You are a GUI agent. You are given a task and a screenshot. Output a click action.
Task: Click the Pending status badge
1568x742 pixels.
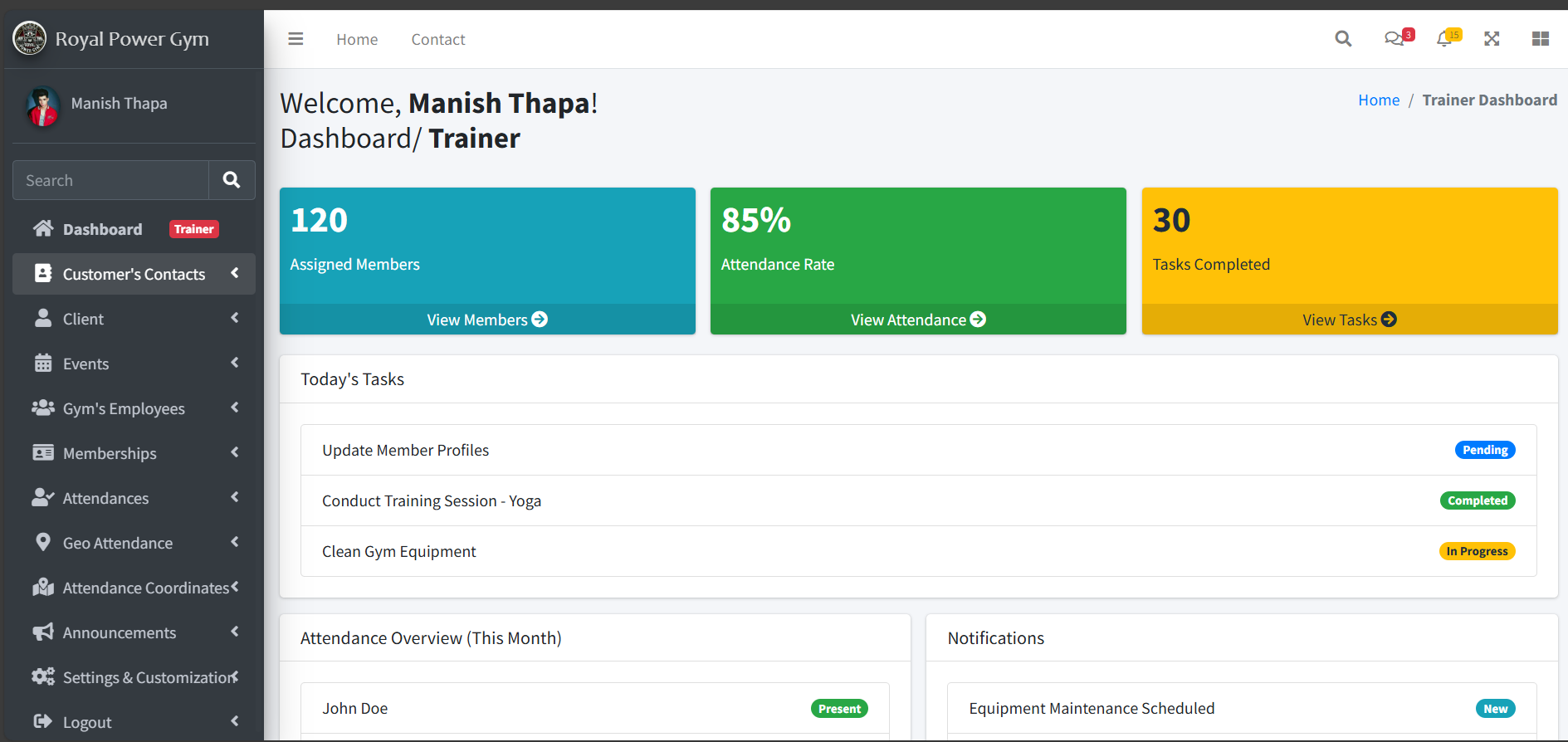(x=1484, y=450)
